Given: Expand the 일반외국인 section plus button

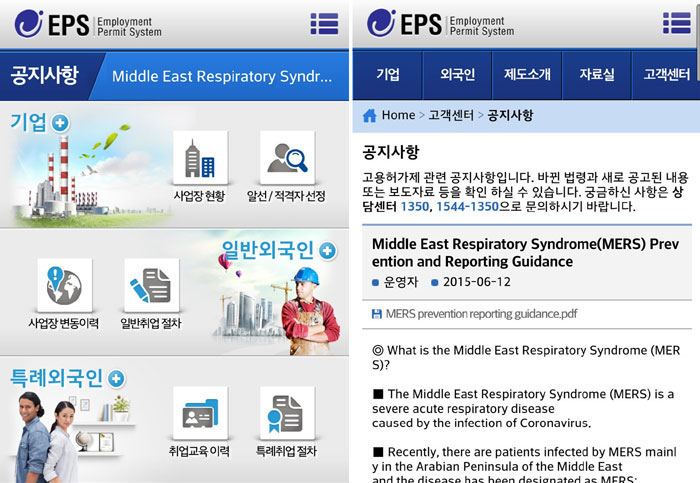Looking at the screenshot, I should (x=328, y=250).
